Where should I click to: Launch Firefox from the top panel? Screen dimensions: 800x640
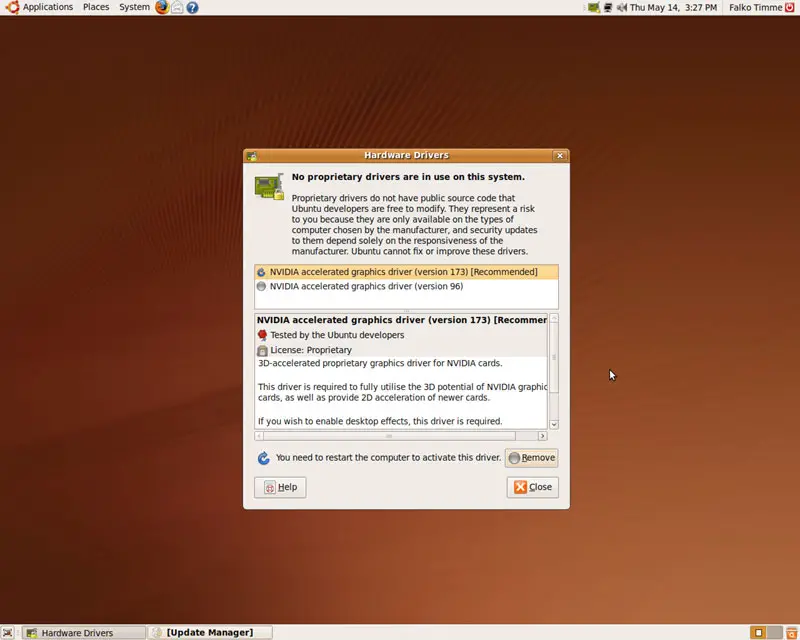[162, 7]
